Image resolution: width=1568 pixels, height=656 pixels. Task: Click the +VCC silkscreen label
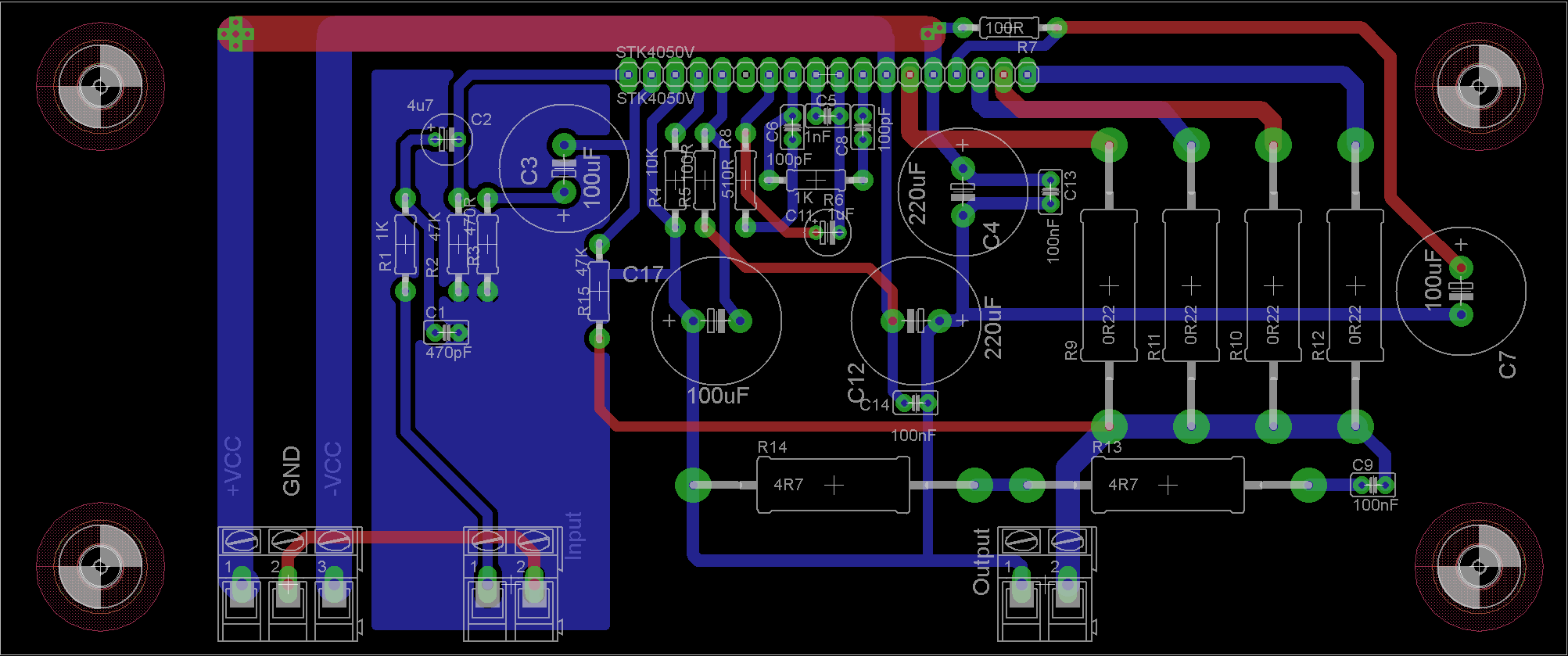point(233,466)
